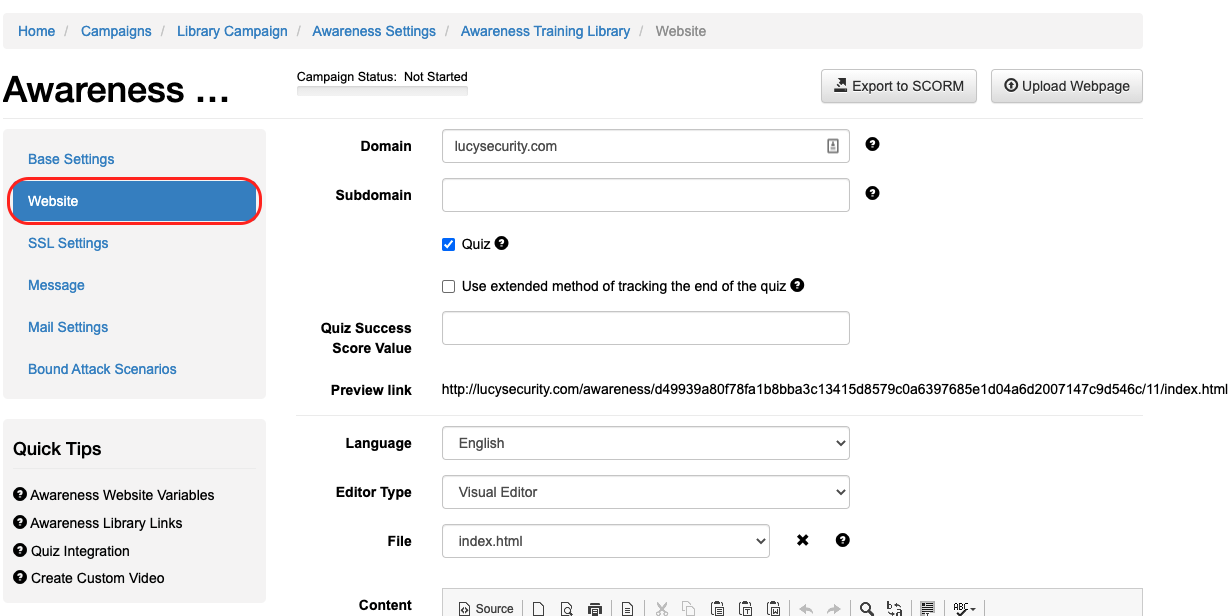Click help icon after extended tracking option
1229x616 pixels.
[797, 285]
